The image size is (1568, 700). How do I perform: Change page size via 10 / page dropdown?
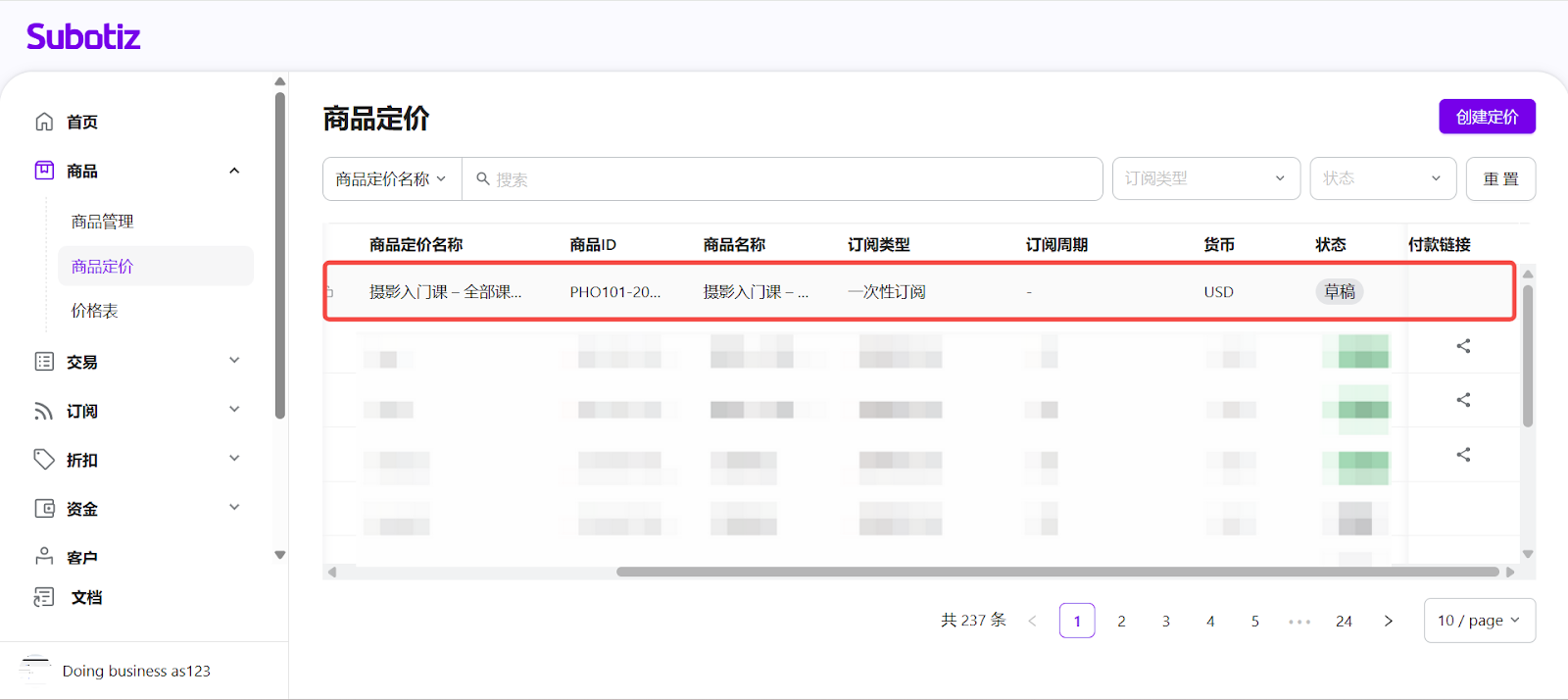pos(1479,621)
